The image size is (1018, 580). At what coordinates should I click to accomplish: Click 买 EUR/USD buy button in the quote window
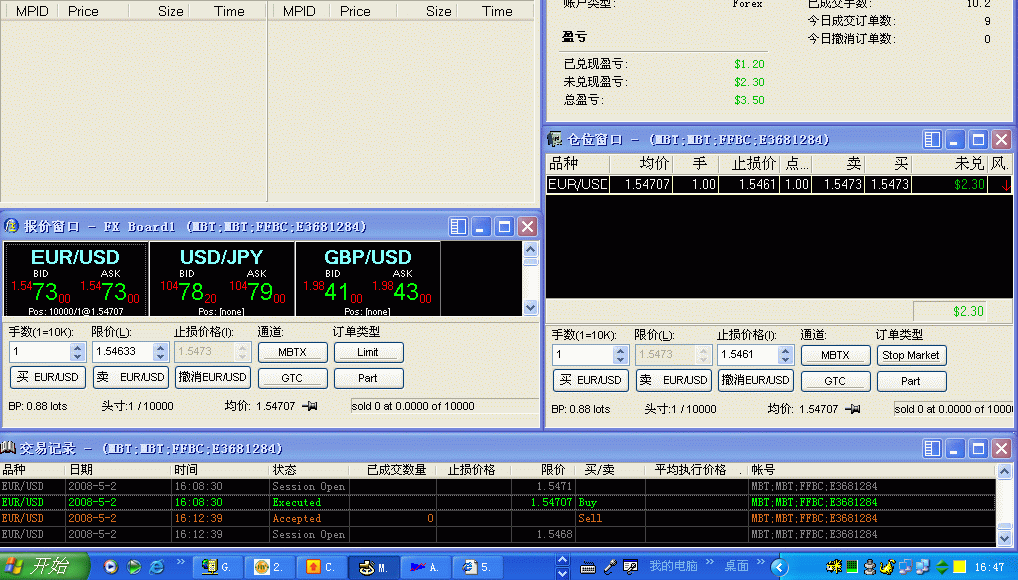(x=48, y=377)
